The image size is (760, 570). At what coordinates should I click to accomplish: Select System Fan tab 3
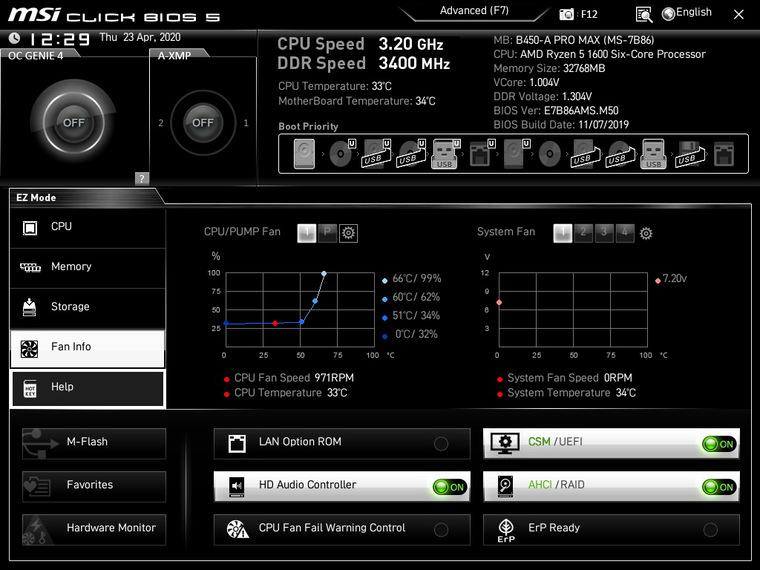(x=604, y=233)
